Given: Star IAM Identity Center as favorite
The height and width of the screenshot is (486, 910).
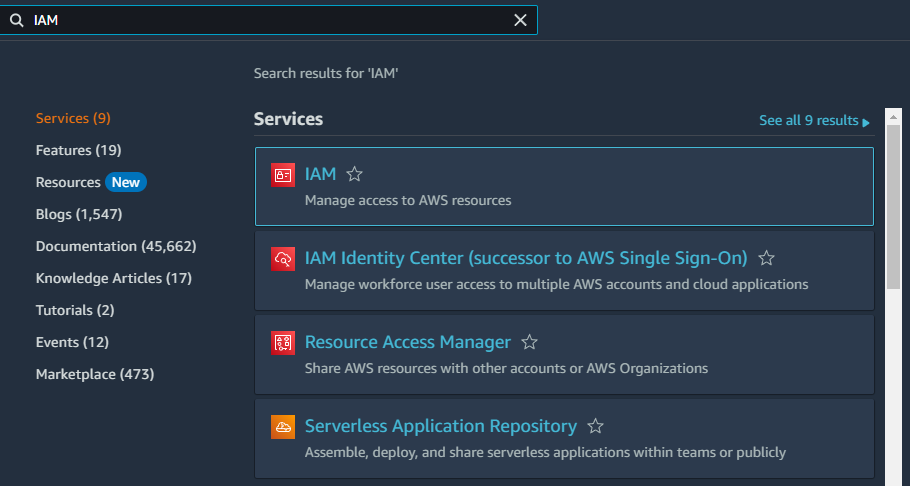Looking at the screenshot, I should coord(766,258).
